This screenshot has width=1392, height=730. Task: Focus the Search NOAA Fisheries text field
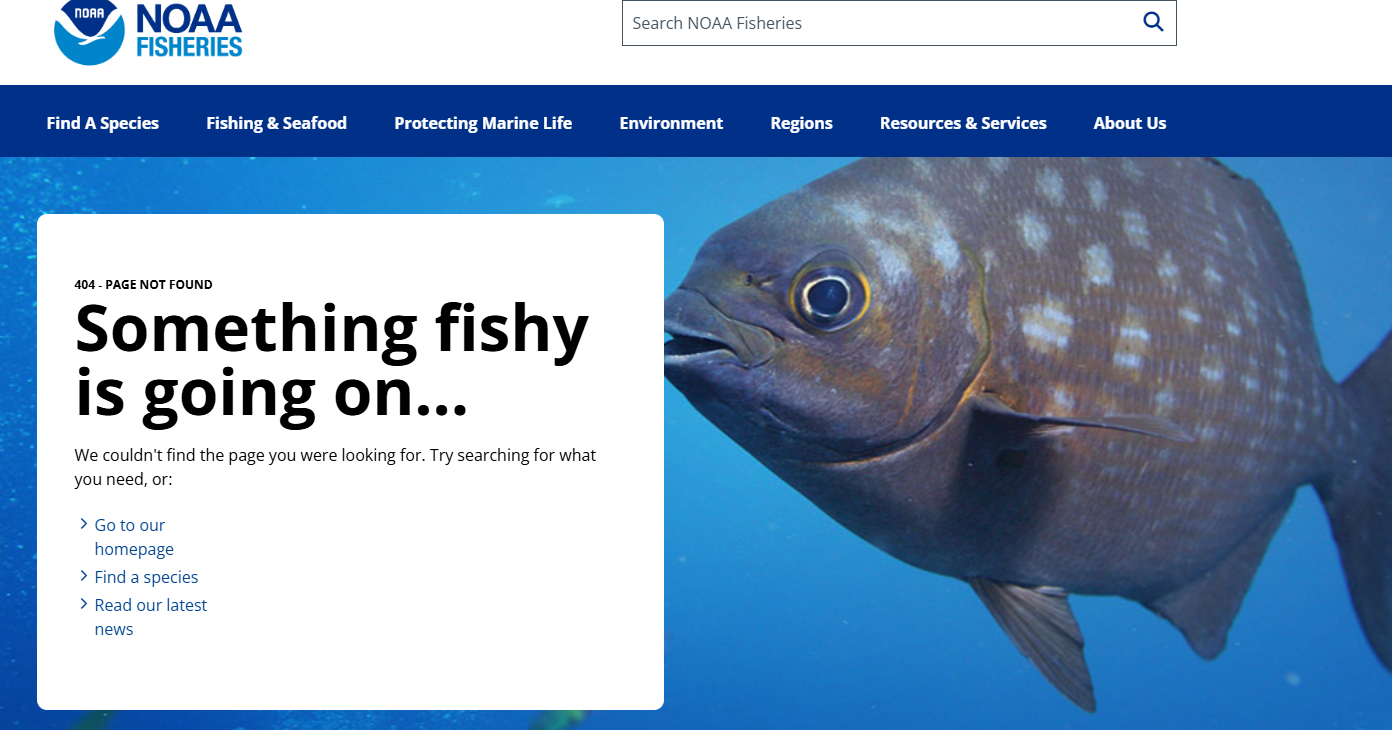point(880,23)
